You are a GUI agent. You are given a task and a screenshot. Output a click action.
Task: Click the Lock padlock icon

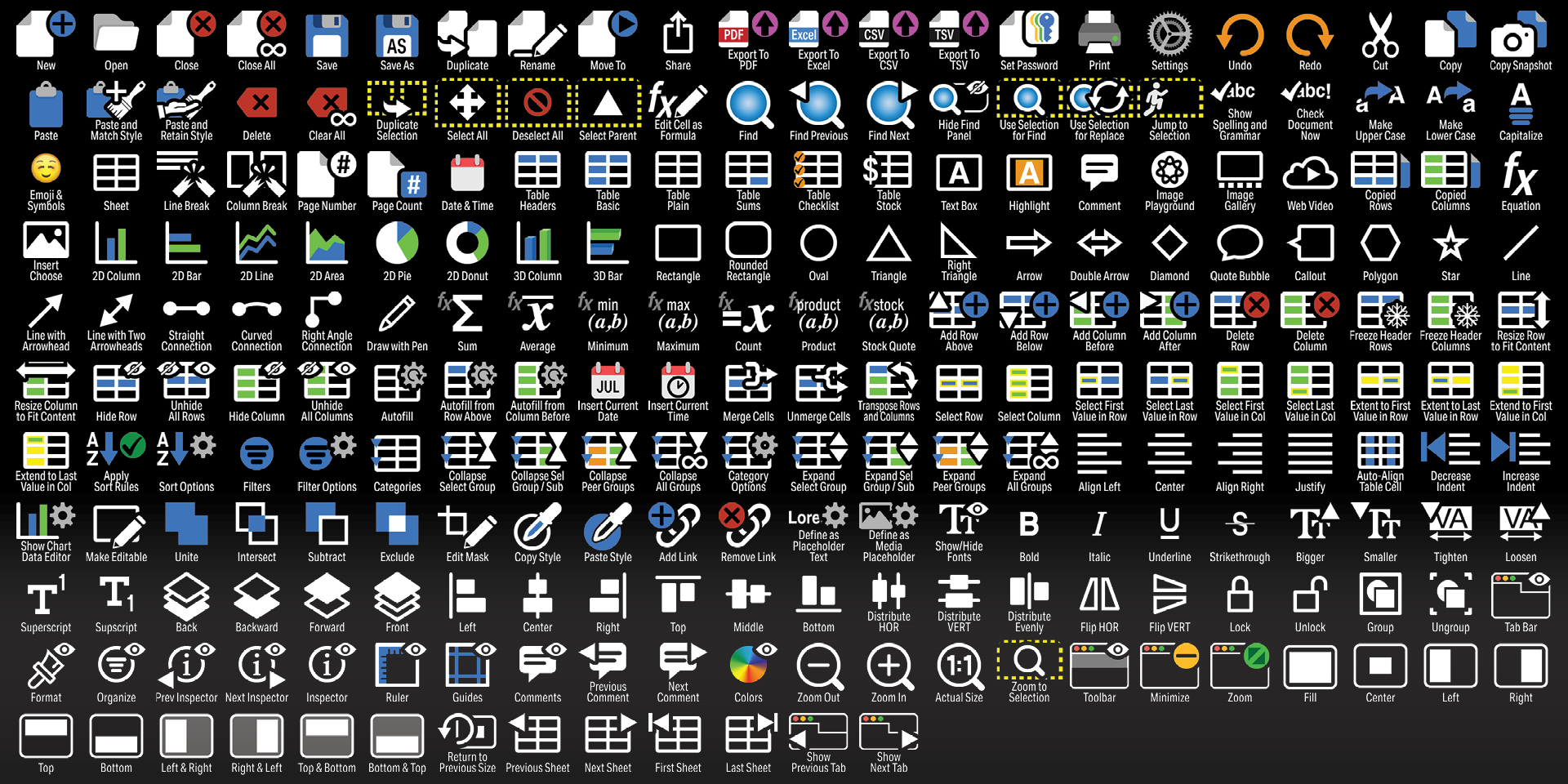(1240, 595)
